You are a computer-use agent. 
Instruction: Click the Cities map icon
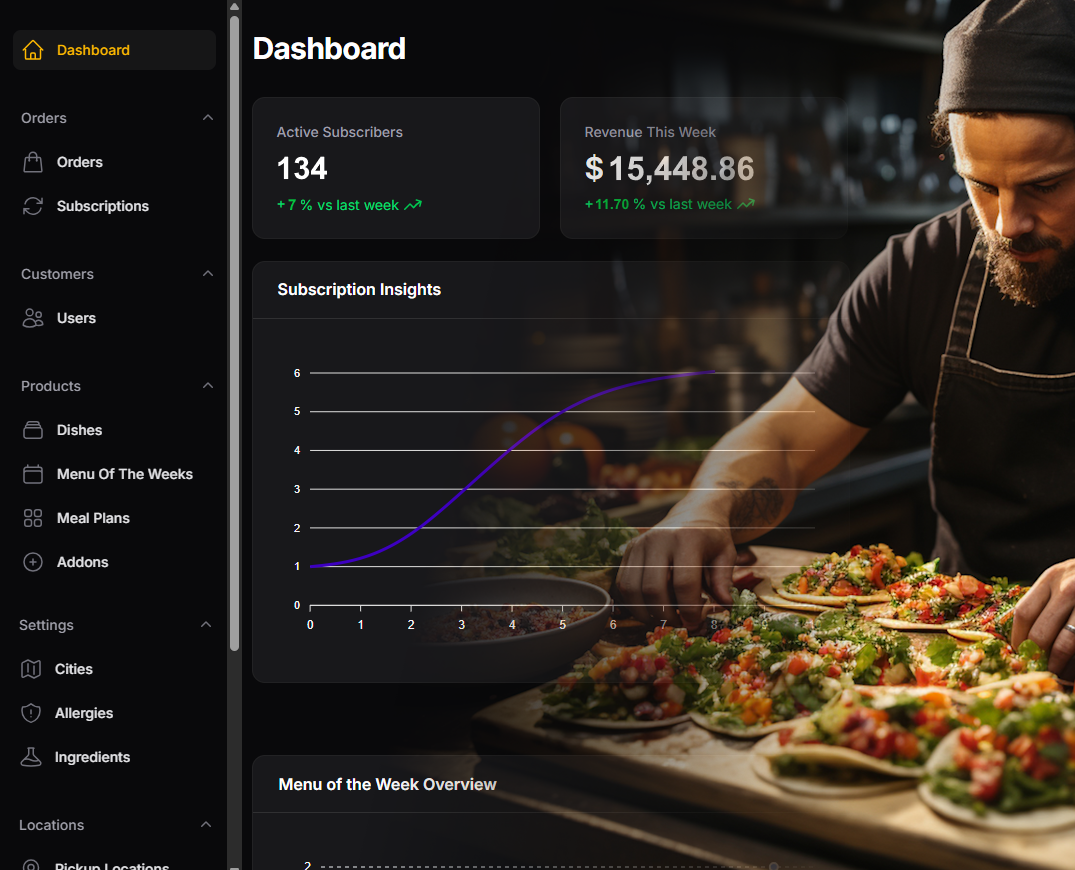31,669
